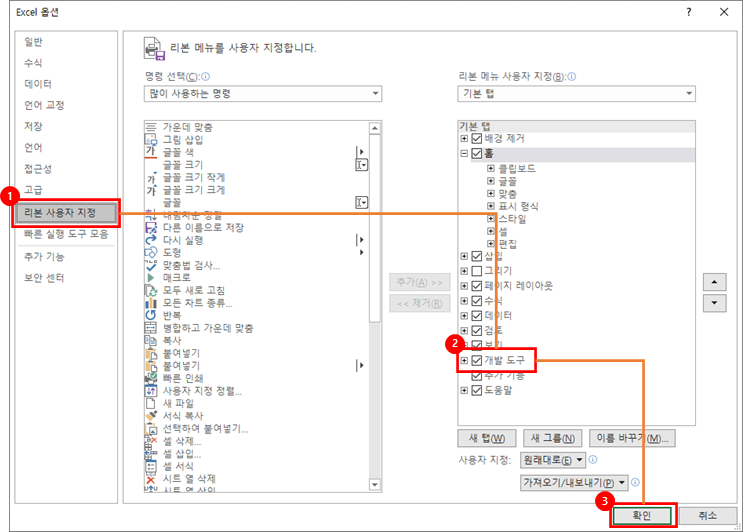Select the 맞춤법 검사 spell check icon
The image size is (743, 532).
pyautogui.click(x=151, y=265)
